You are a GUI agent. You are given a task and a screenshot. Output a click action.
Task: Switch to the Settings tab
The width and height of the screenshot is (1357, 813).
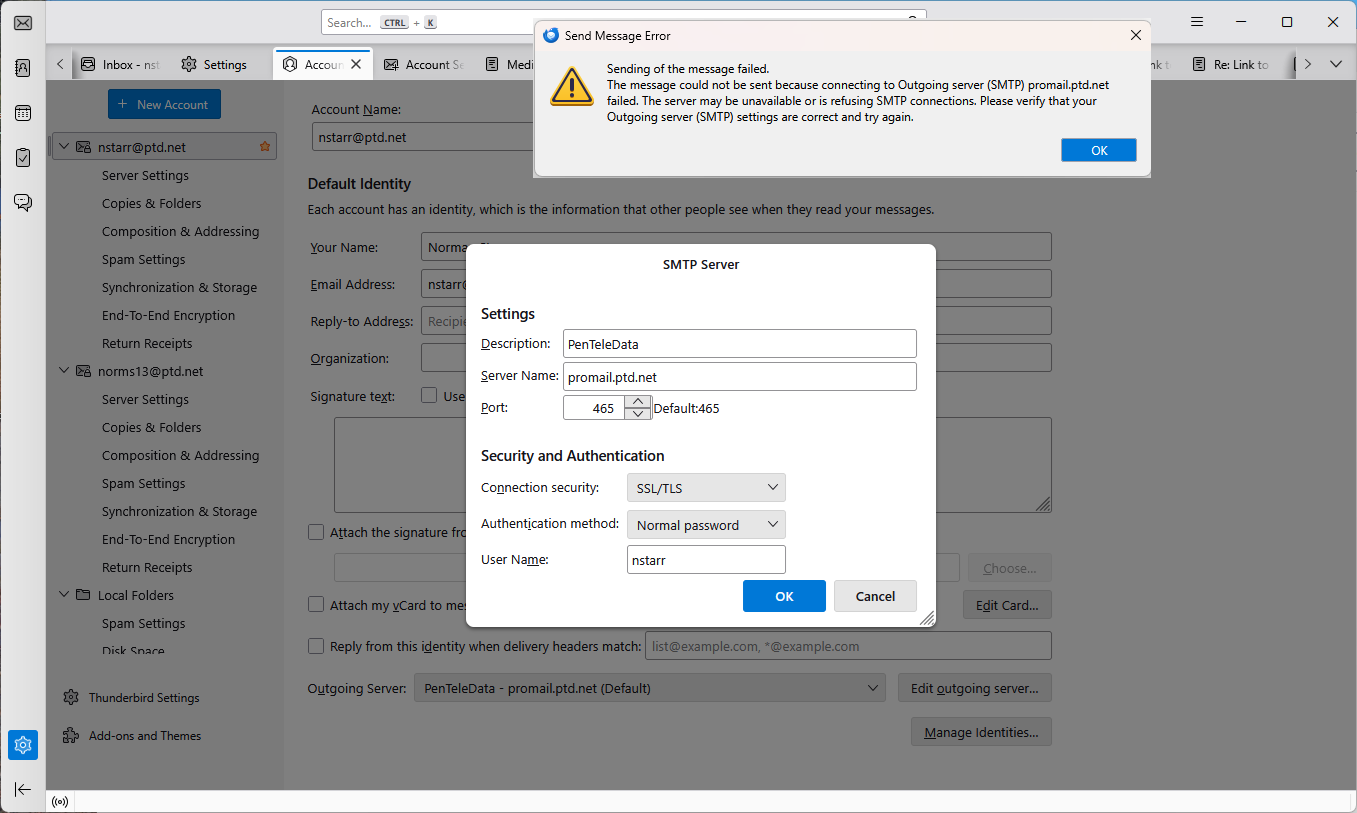215,65
